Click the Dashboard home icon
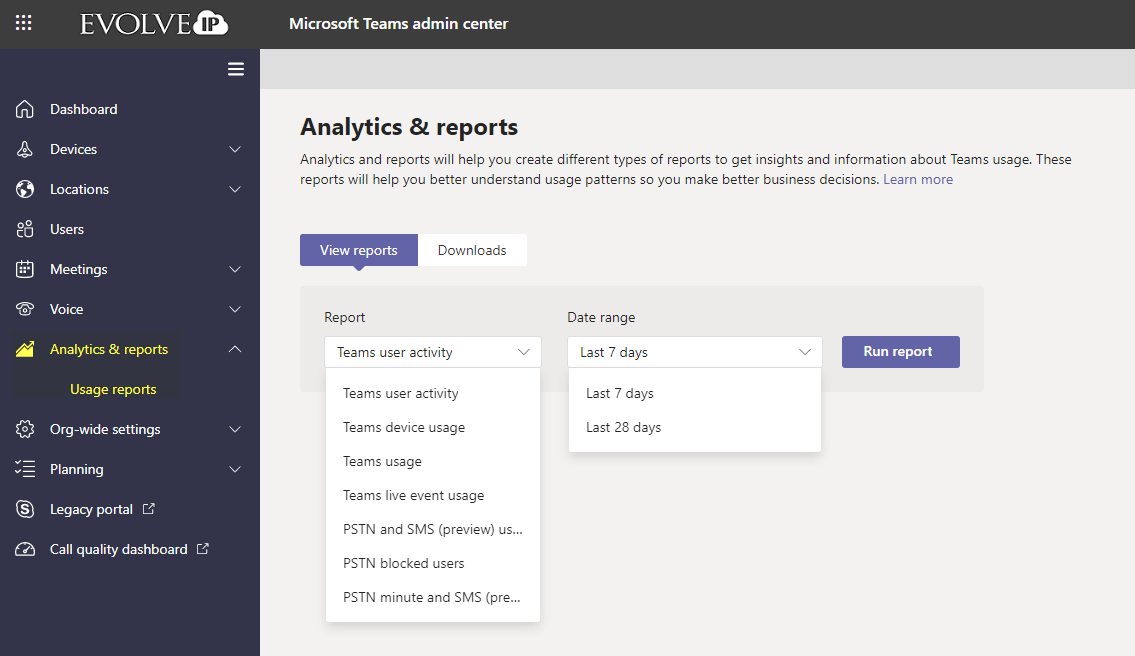 tap(26, 109)
